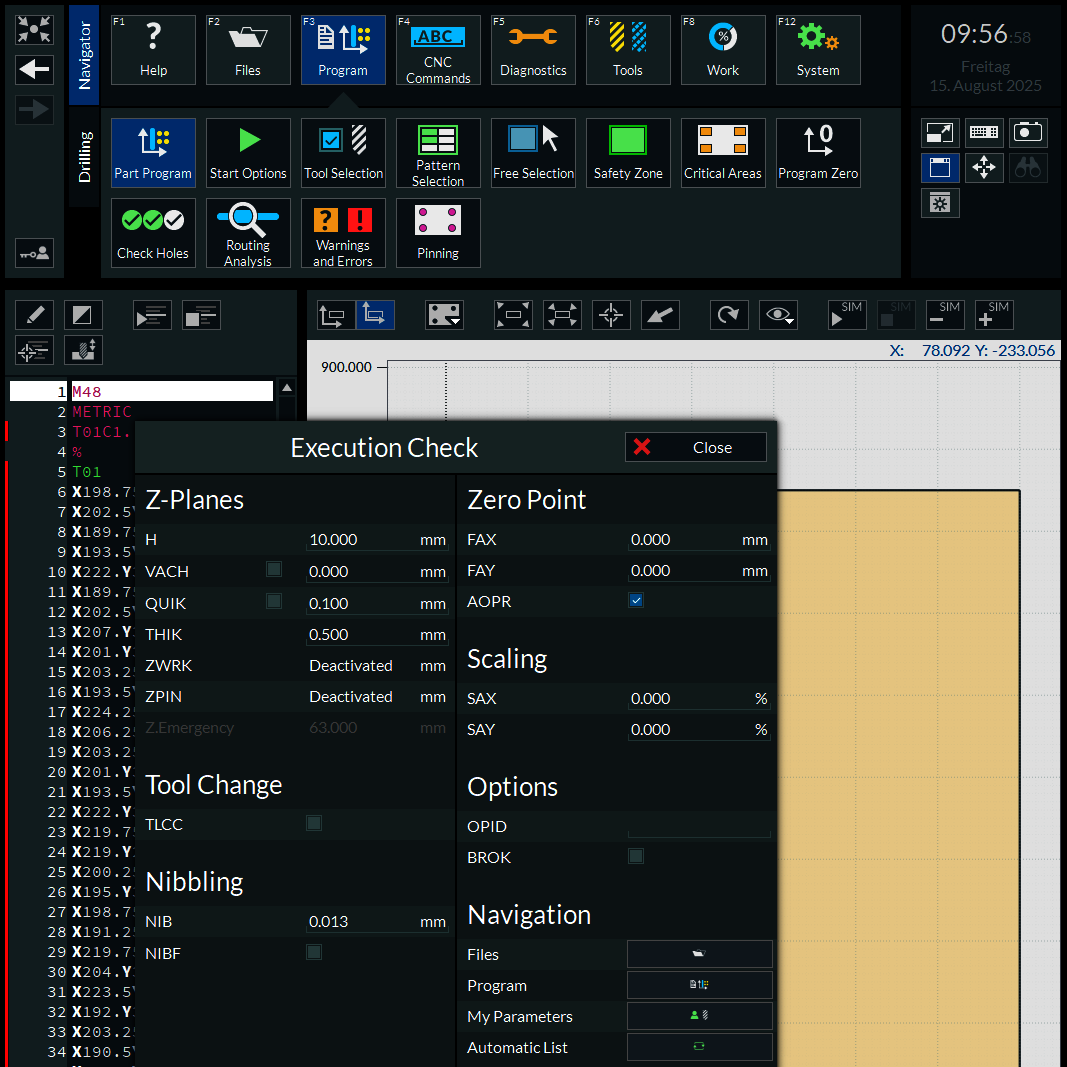Image resolution: width=1067 pixels, height=1067 pixels.
Task: Switch to the Drilling tab
Action: [84, 157]
